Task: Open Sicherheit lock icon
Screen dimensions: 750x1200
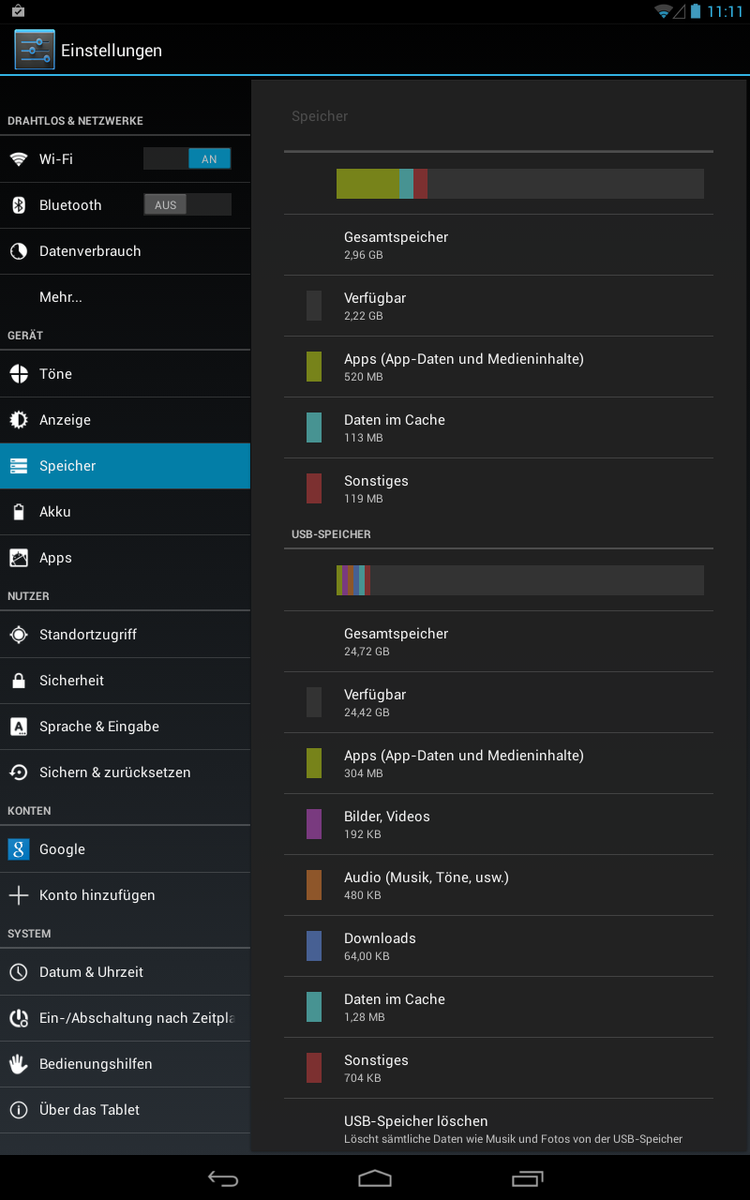Action: [x=19, y=681]
